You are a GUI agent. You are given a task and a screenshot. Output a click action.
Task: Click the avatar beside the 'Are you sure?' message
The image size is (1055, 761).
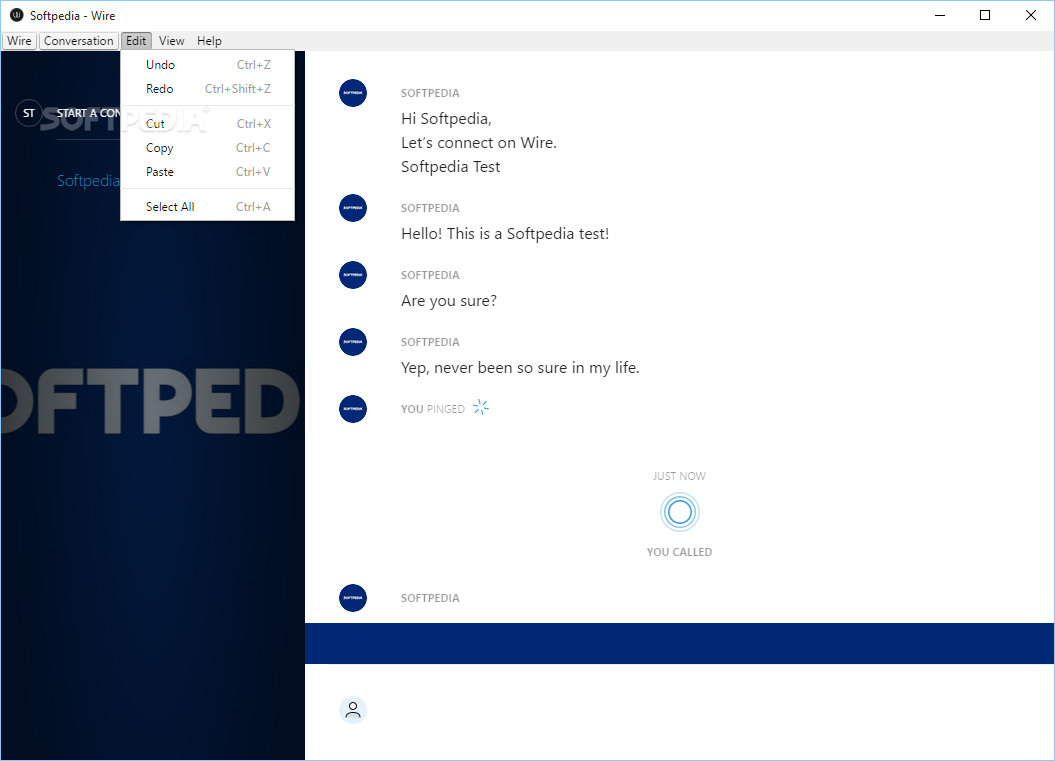point(353,275)
